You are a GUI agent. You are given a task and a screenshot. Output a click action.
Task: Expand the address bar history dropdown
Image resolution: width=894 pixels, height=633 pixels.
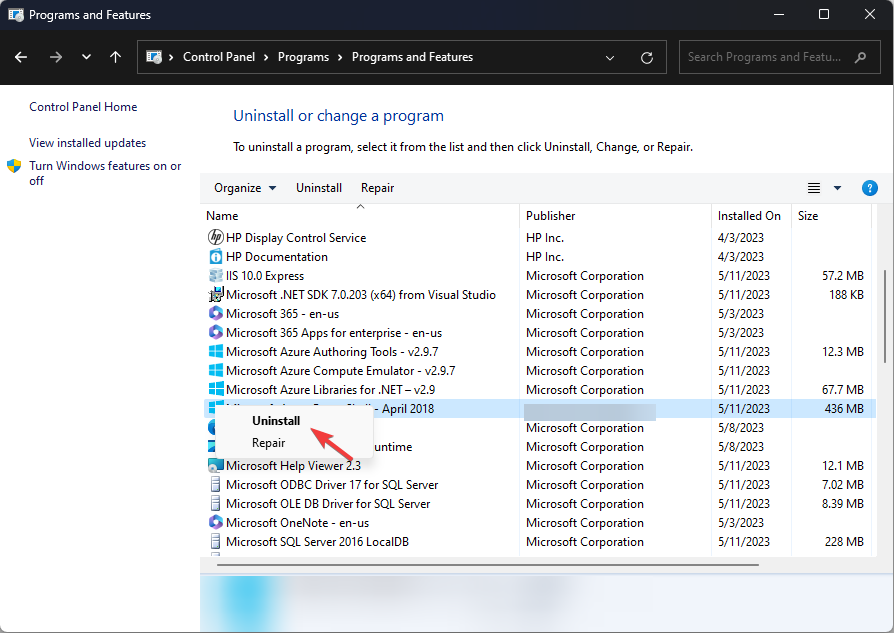click(x=611, y=58)
